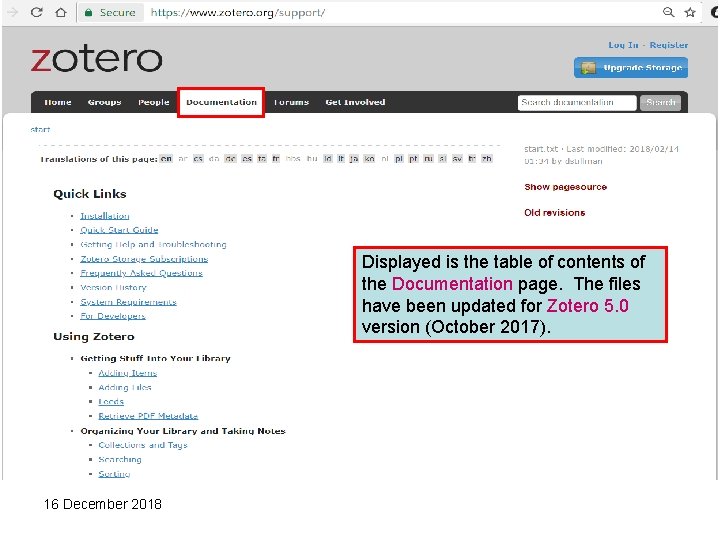The image size is (720, 540).
Task: Open the System Requirements link
Action: pyautogui.click(x=129, y=302)
